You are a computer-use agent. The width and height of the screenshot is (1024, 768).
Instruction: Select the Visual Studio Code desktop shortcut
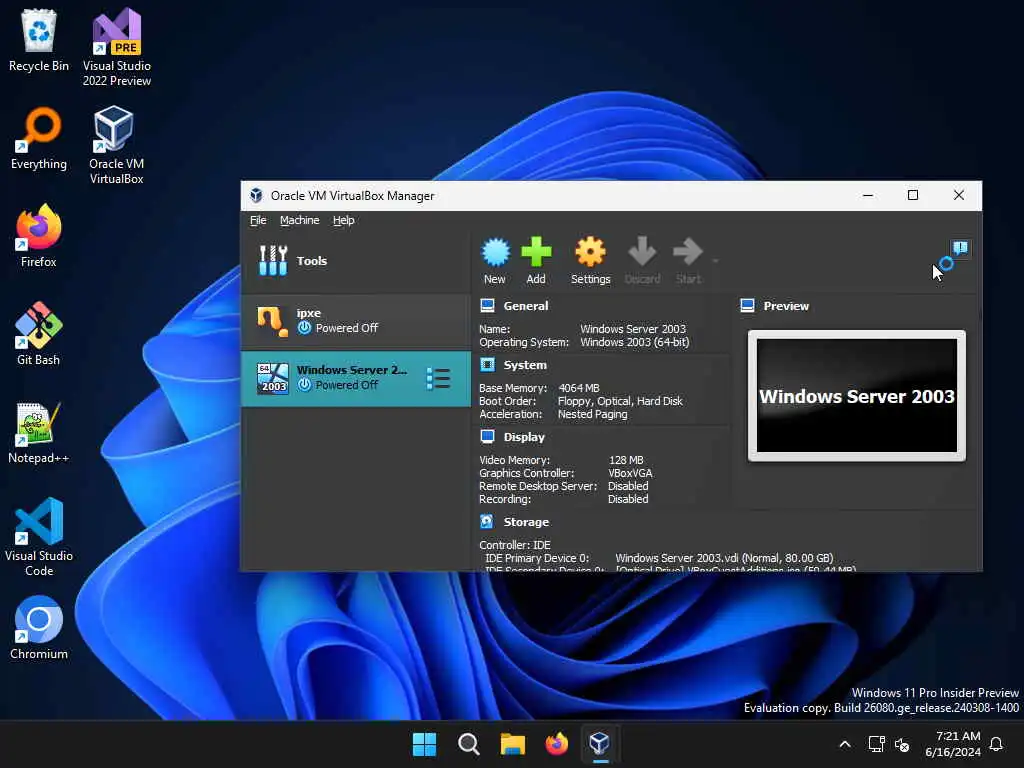[39, 537]
